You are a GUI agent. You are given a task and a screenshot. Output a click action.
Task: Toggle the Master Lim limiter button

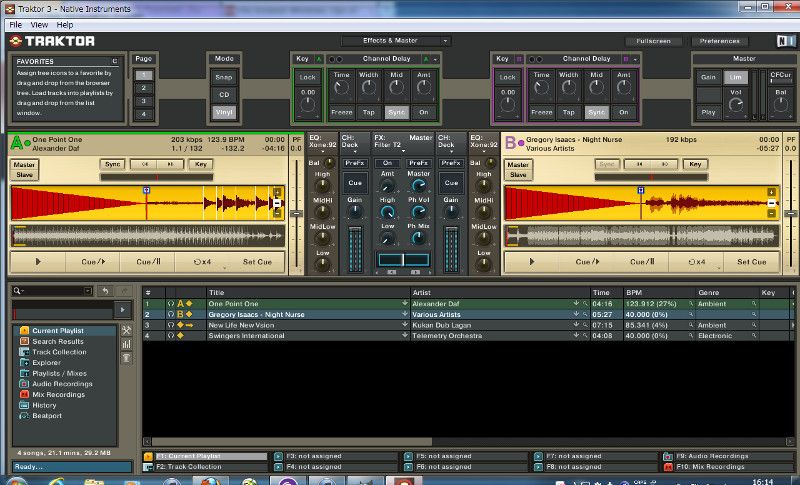coord(736,78)
